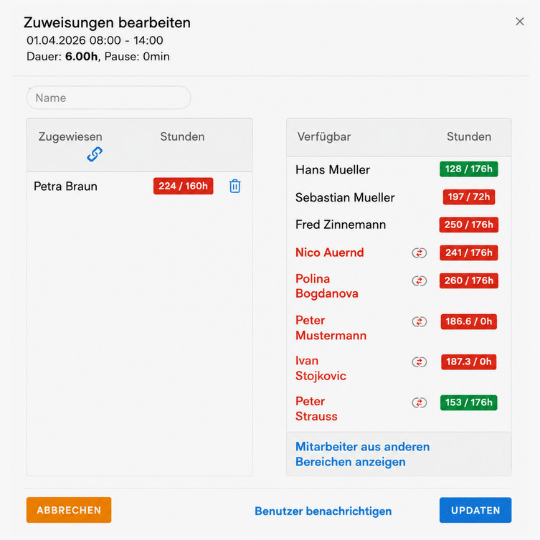Click the ABBRECHEN button
The height and width of the screenshot is (540, 540).
[69, 510]
